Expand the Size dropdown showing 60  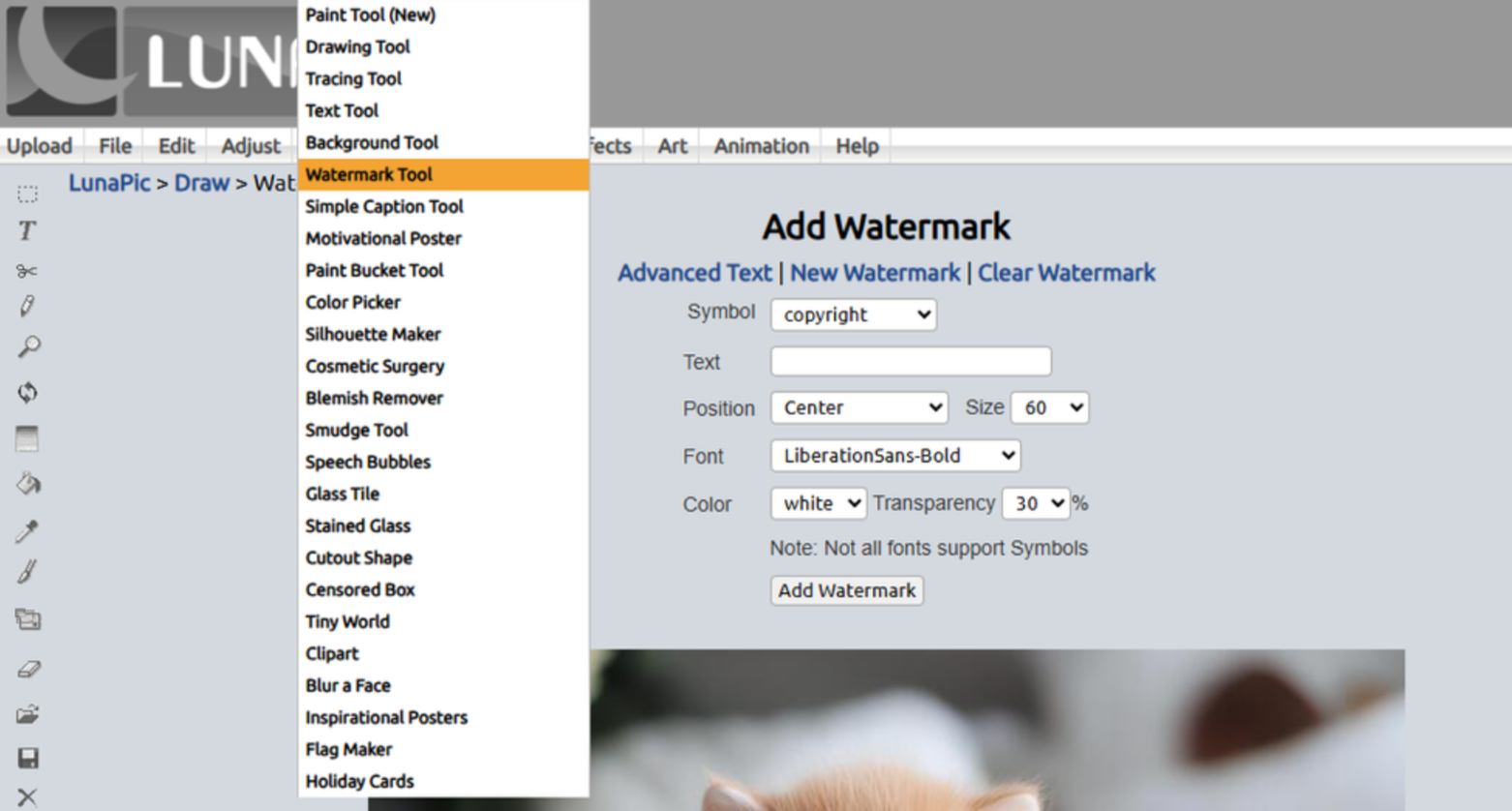click(1050, 407)
